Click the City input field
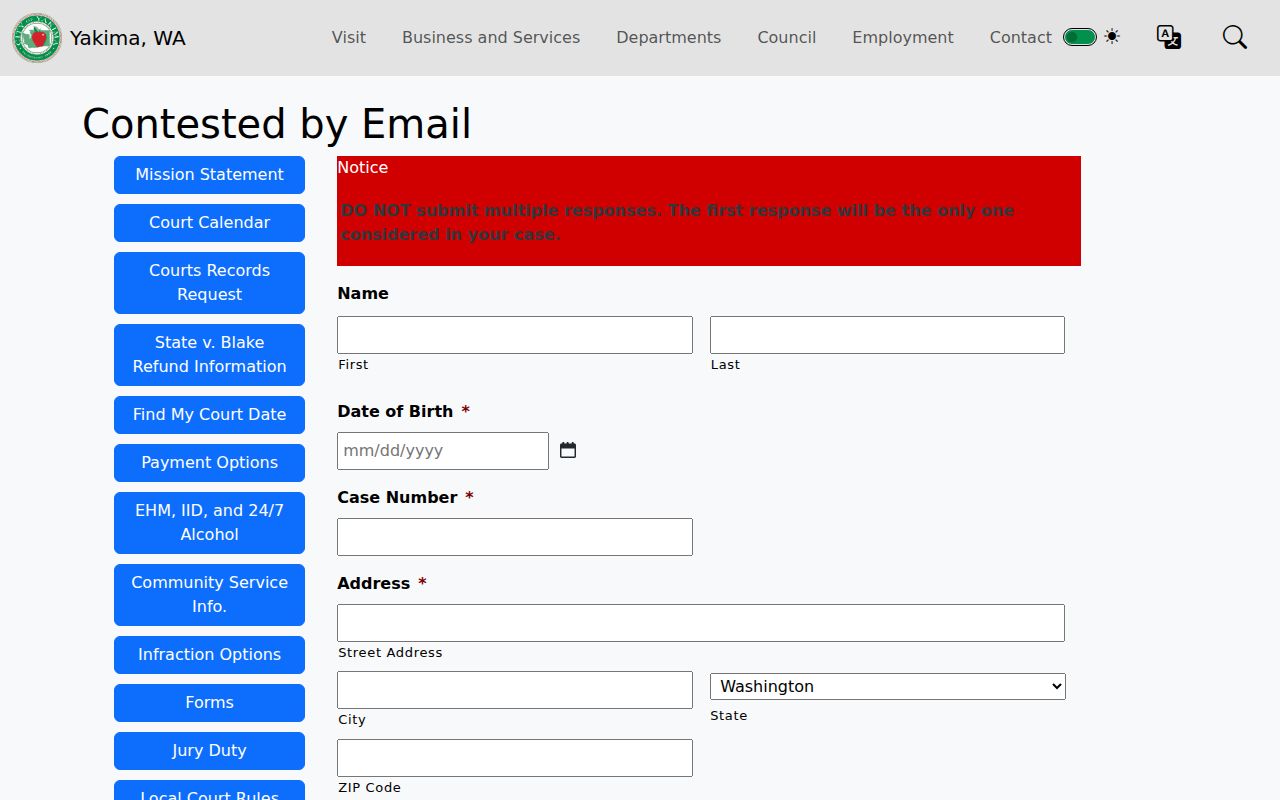Viewport: 1280px width, 800px height. 515,690
